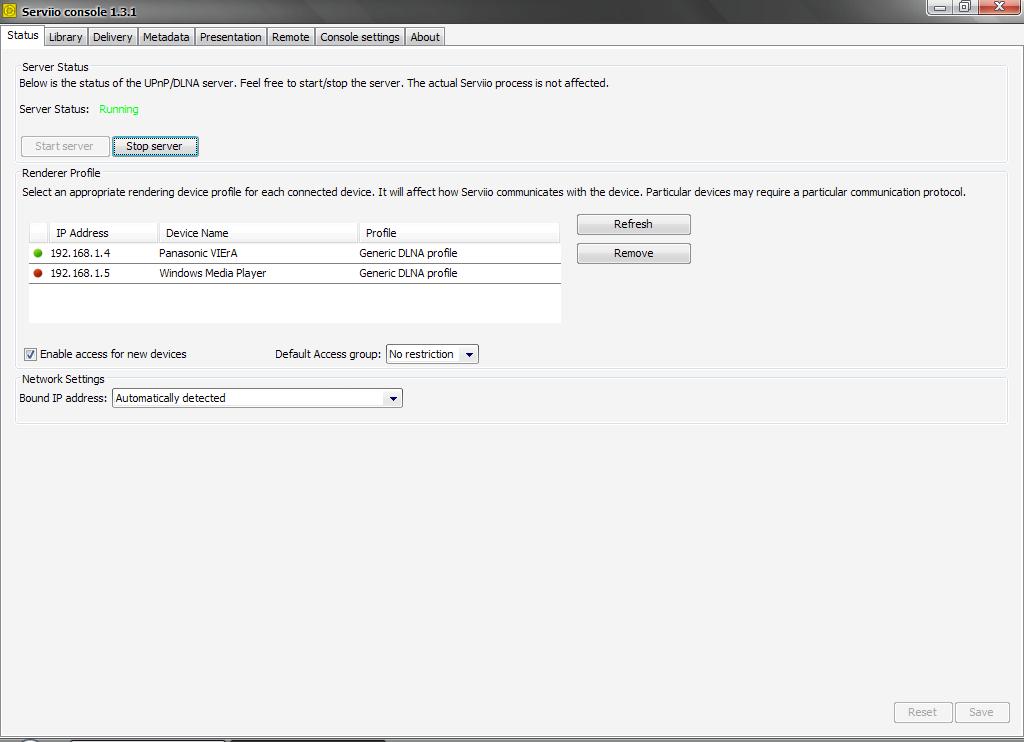This screenshot has width=1024, height=742.
Task: Toggle Enable access for new devices checkbox
Action: click(31, 354)
